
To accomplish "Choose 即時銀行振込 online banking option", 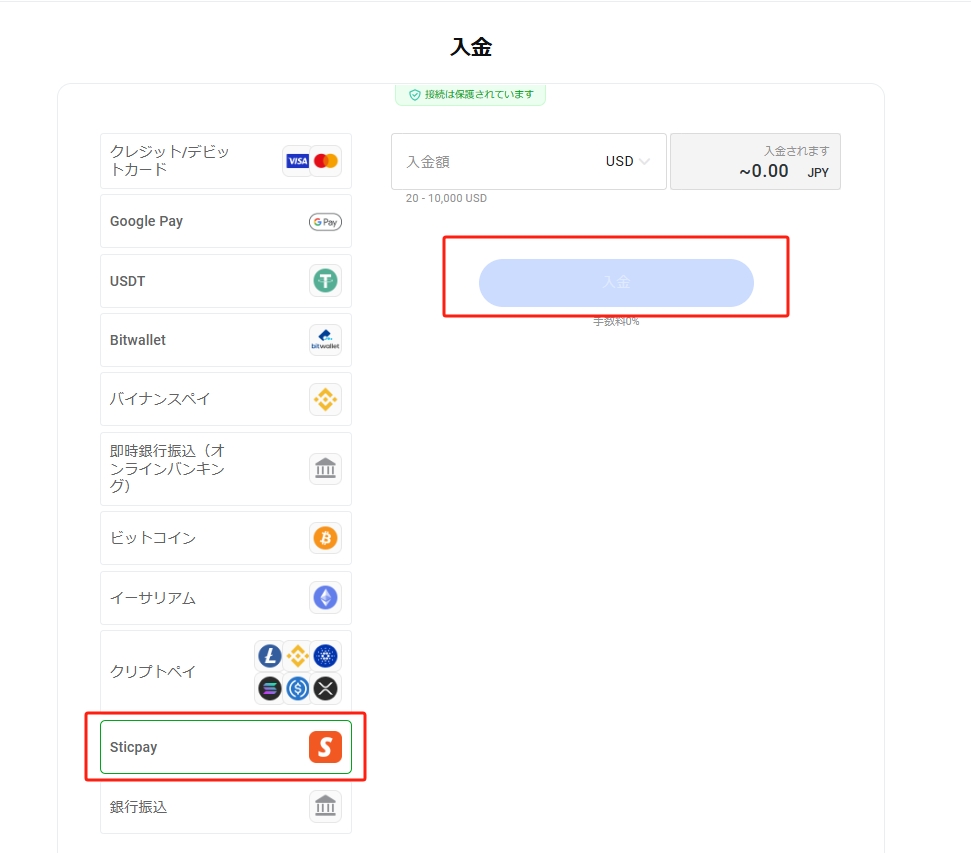I will coord(180,469).
